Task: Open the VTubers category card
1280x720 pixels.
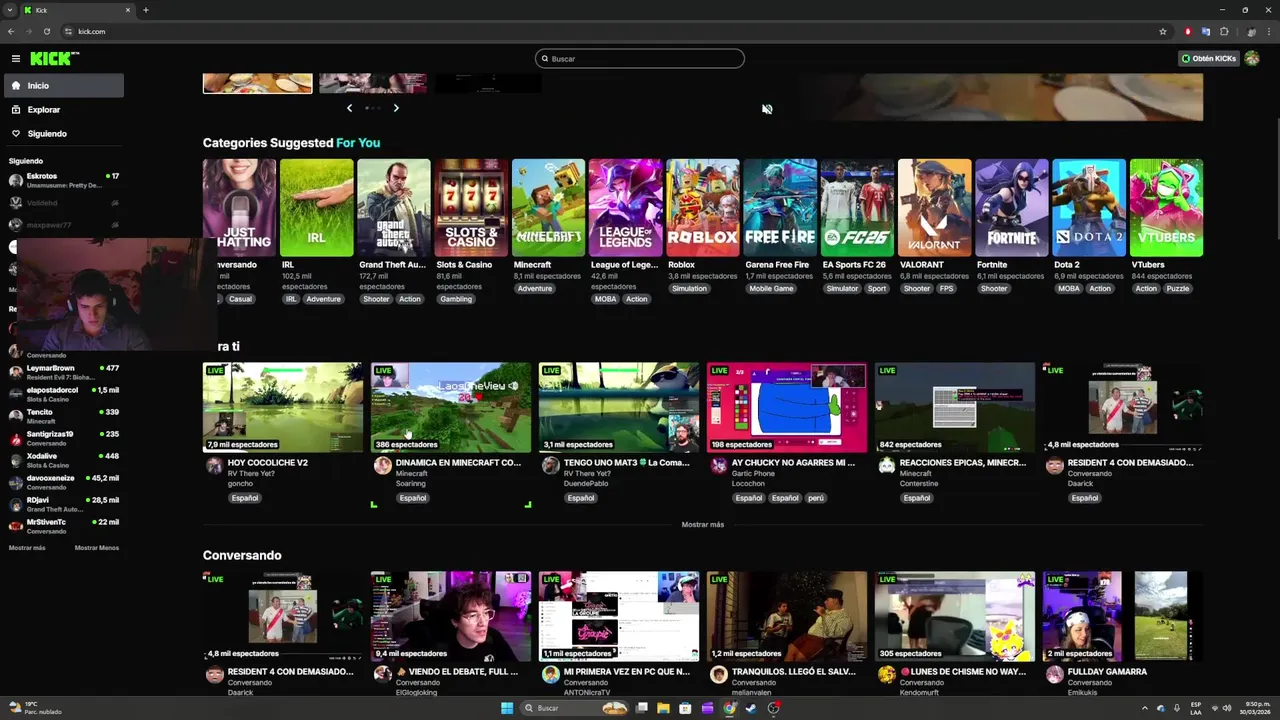Action: coord(1166,208)
